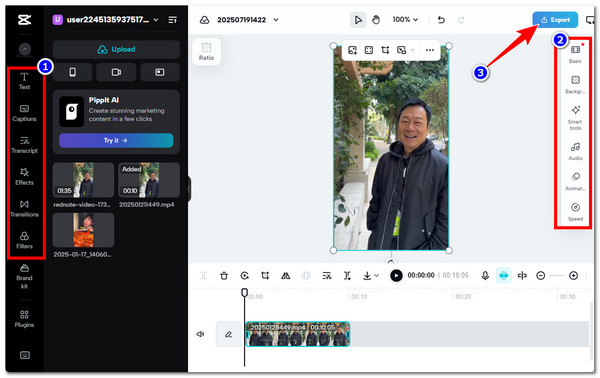Open the Background properties tab
Image resolution: width=600 pixels, height=378 pixels.
[x=576, y=85]
